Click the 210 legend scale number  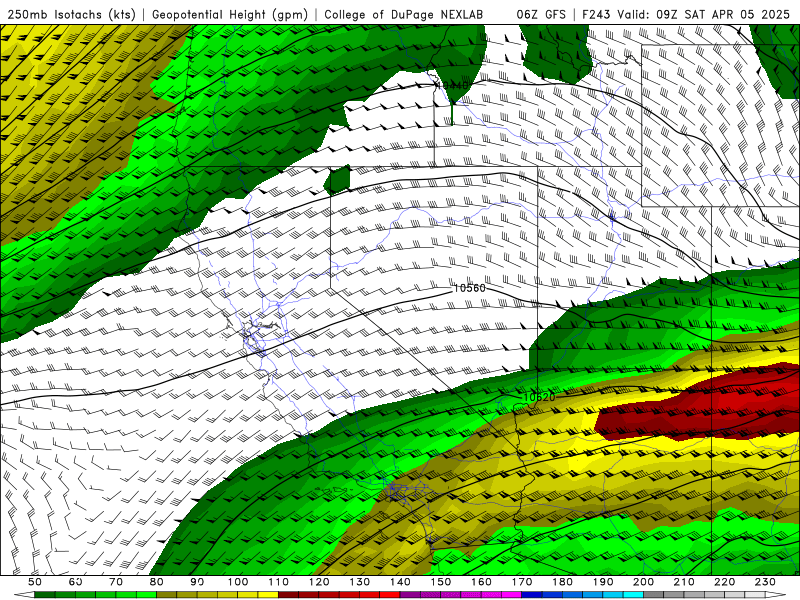(x=684, y=582)
